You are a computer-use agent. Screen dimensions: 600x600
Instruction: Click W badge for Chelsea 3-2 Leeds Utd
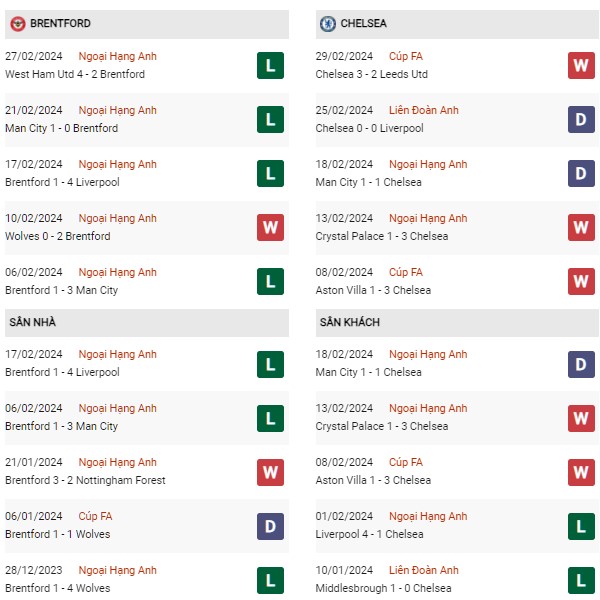pos(581,65)
